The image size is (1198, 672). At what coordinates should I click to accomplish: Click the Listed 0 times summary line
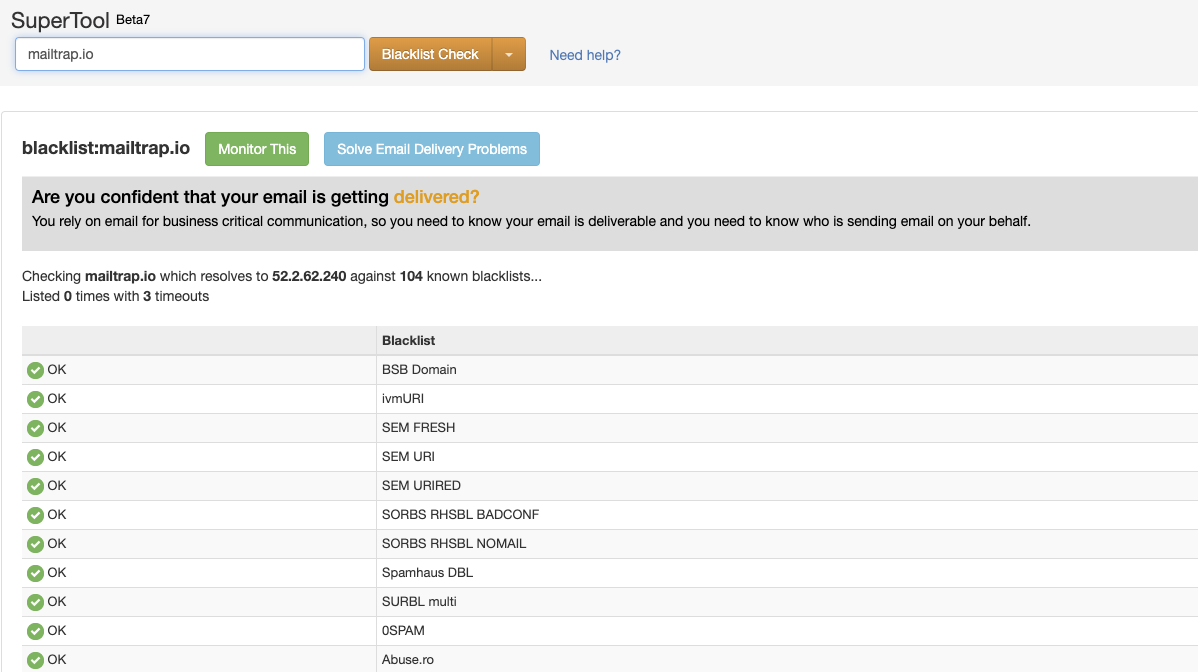(x=115, y=296)
